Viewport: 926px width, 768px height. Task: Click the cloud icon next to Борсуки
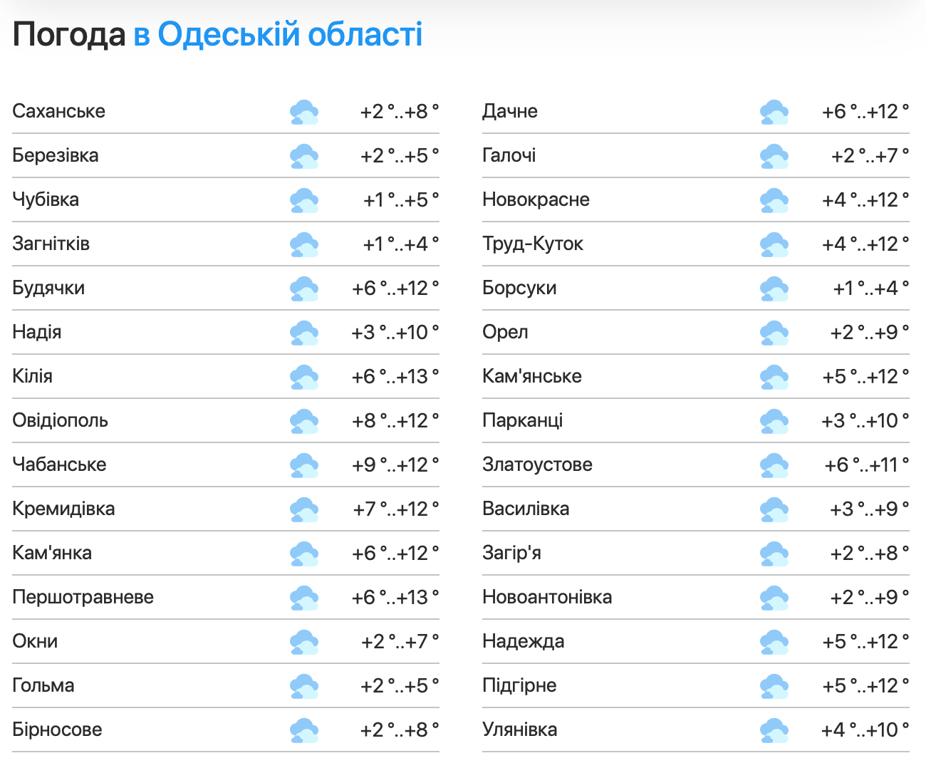pos(774,289)
